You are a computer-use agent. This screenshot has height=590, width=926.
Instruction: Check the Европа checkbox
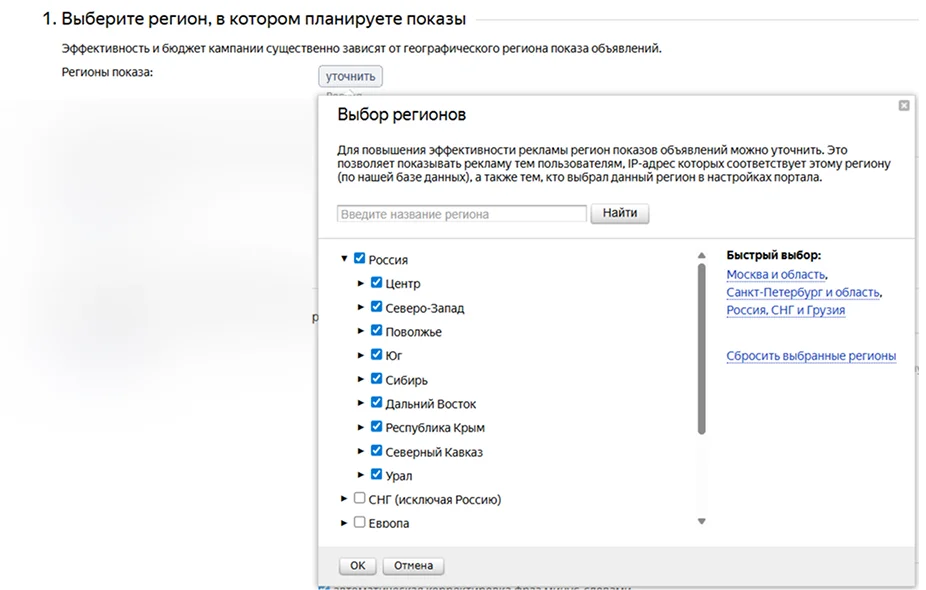click(360, 522)
